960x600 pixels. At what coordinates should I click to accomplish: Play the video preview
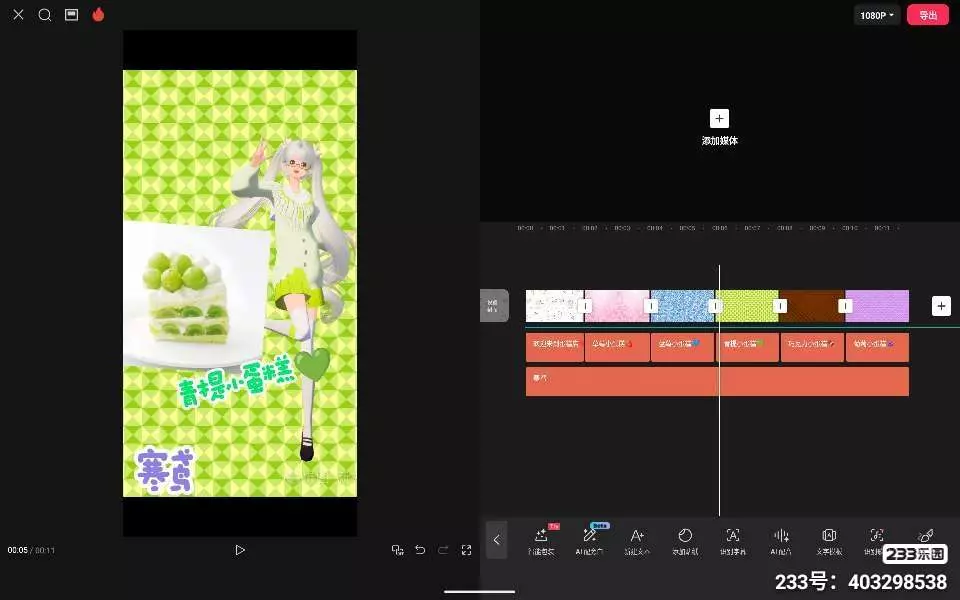[x=240, y=550]
